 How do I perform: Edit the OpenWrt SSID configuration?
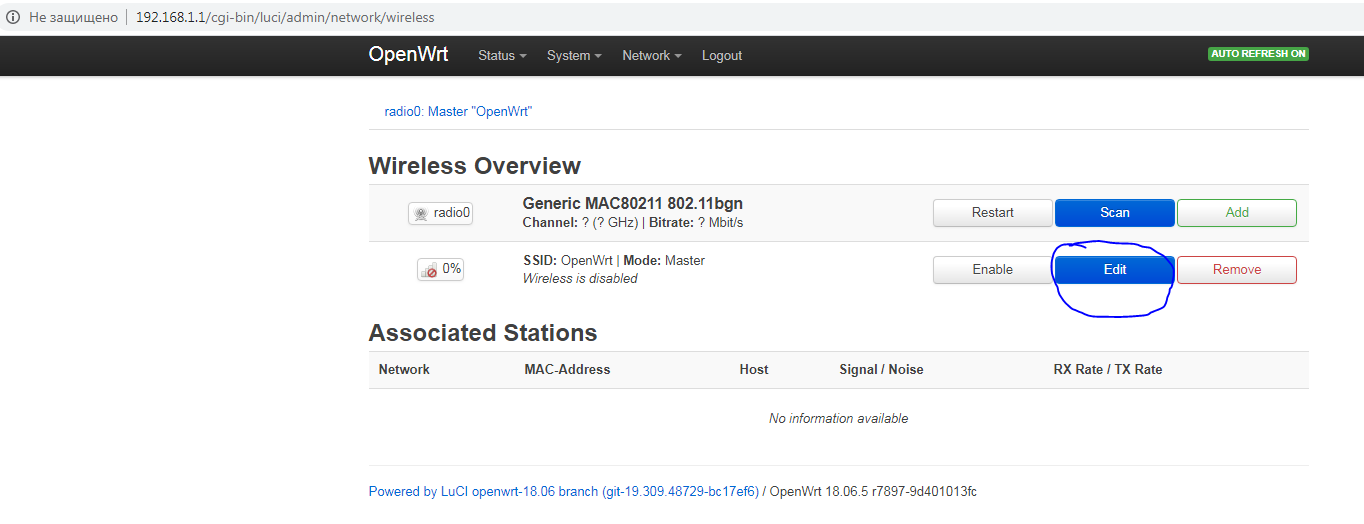[x=1114, y=270]
